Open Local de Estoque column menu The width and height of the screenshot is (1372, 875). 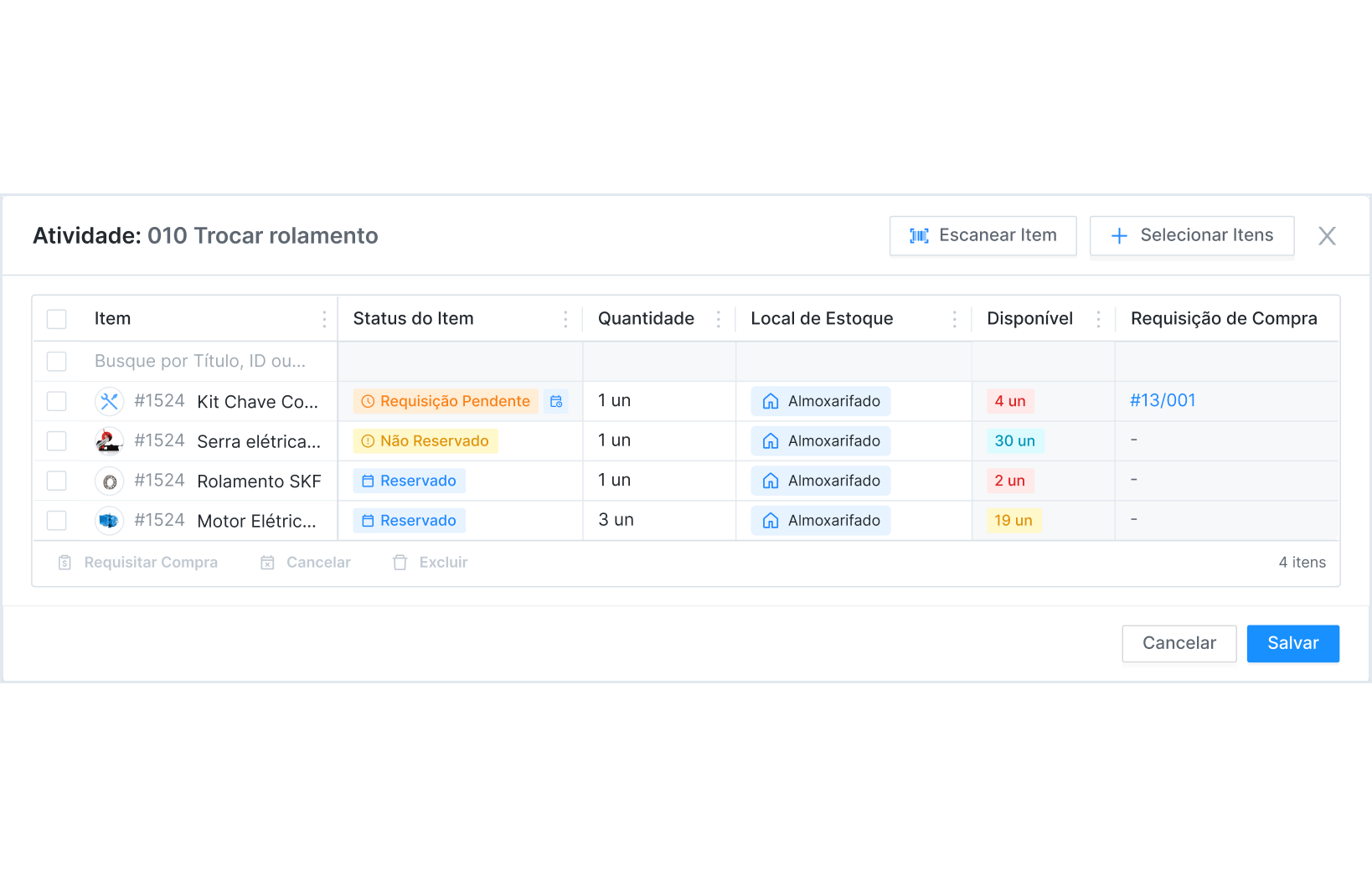tap(954, 319)
